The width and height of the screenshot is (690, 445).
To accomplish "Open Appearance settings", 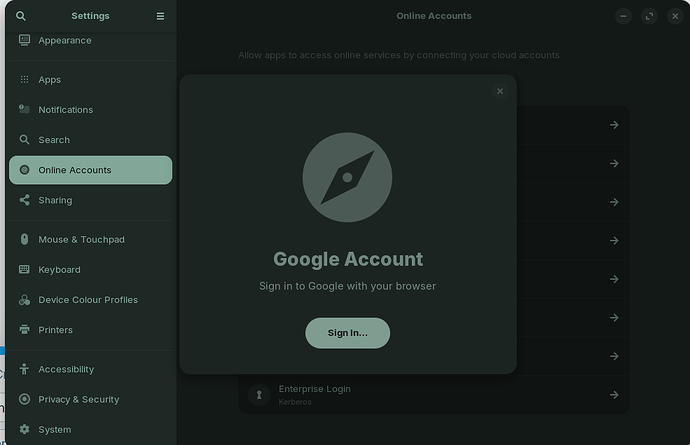I will [x=91, y=40].
